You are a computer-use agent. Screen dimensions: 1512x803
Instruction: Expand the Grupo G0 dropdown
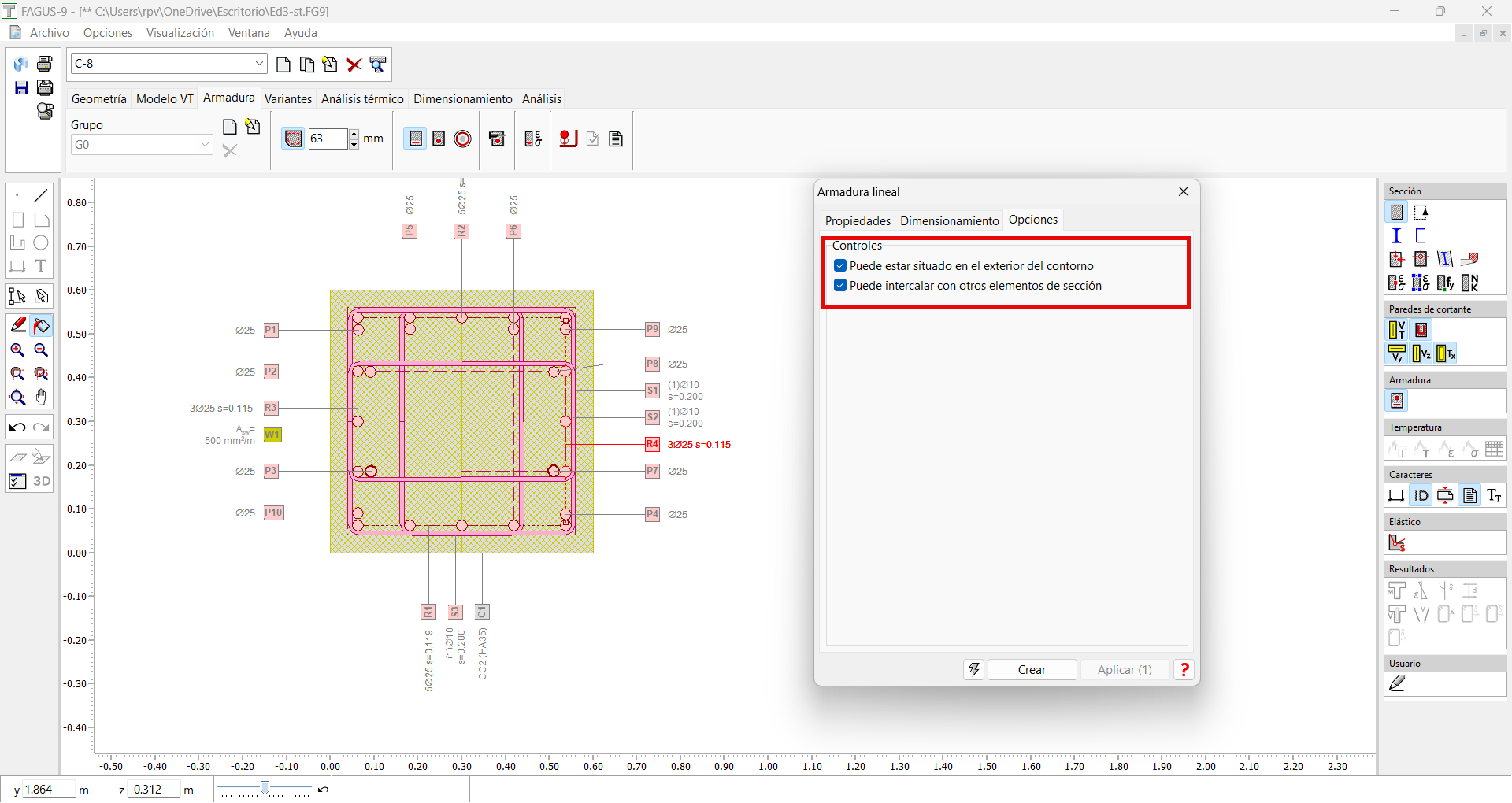(x=205, y=145)
